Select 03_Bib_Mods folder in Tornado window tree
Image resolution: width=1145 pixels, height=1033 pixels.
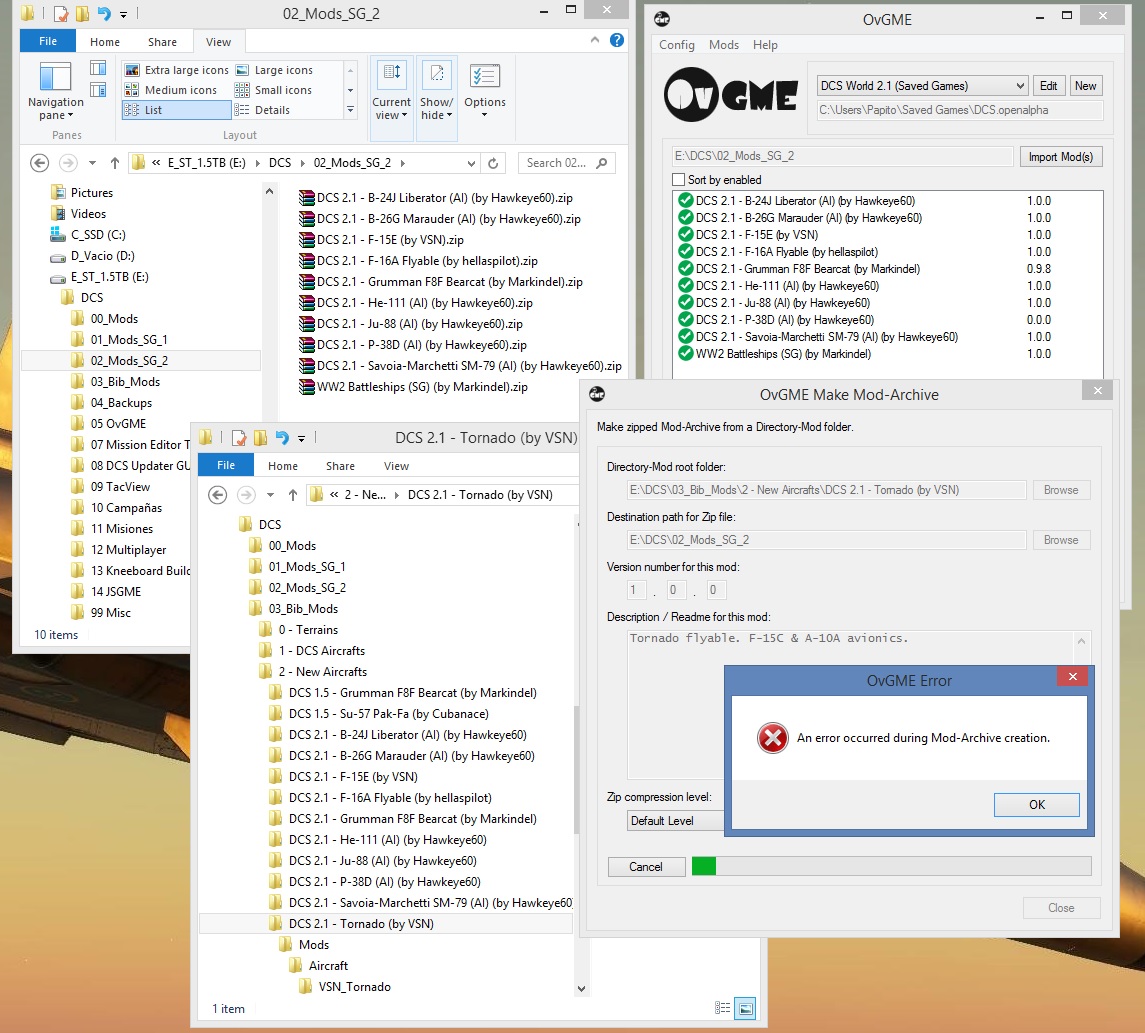click(302, 609)
